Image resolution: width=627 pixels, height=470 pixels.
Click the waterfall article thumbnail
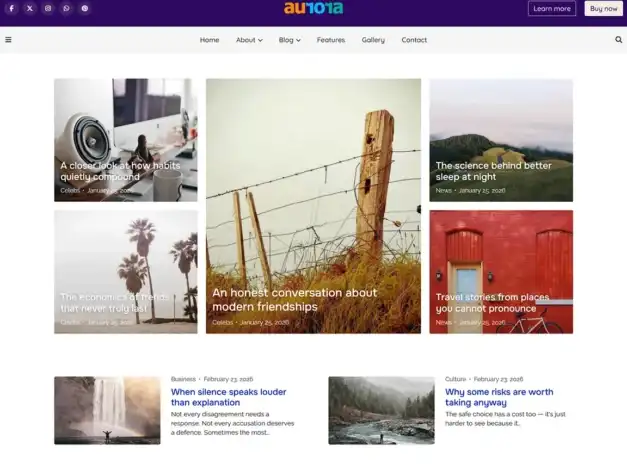[107, 410]
